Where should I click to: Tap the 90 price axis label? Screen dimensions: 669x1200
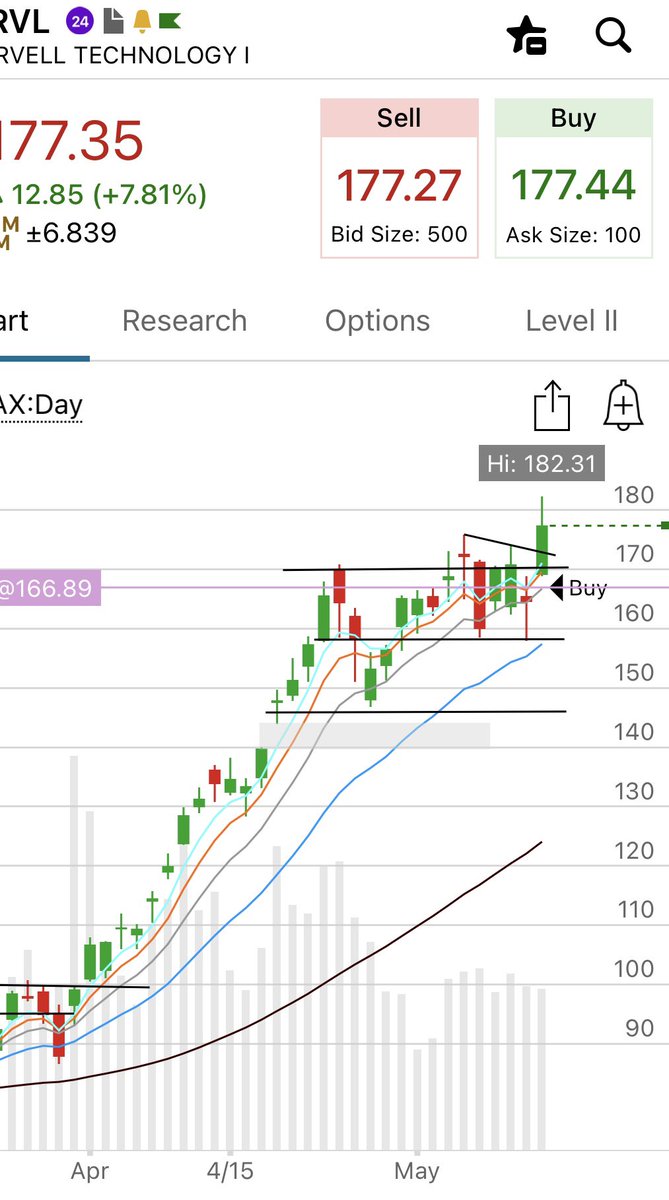pyautogui.click(x=638, y=1028)
